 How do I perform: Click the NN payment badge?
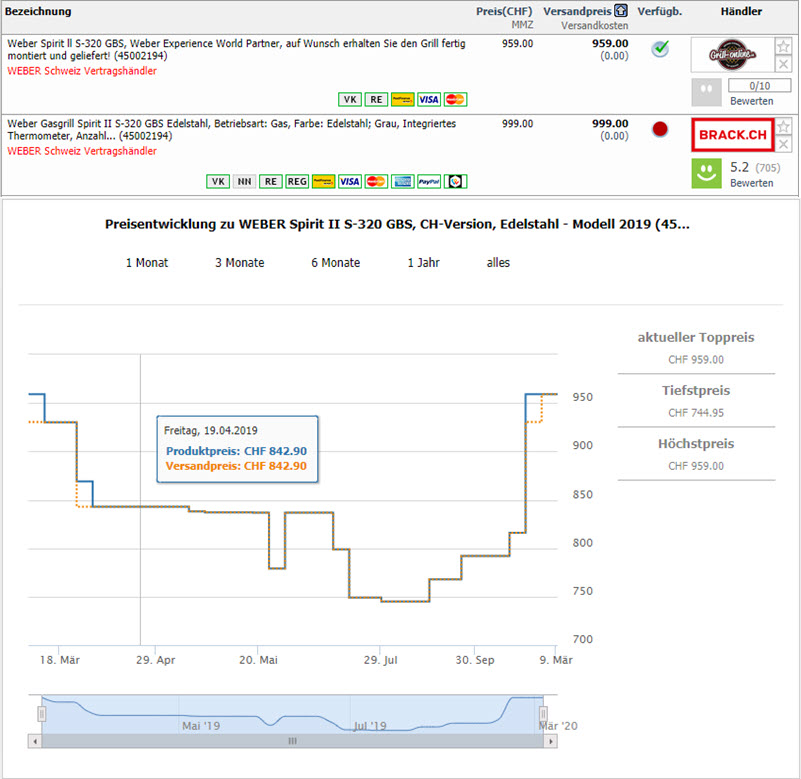[244, 181]
